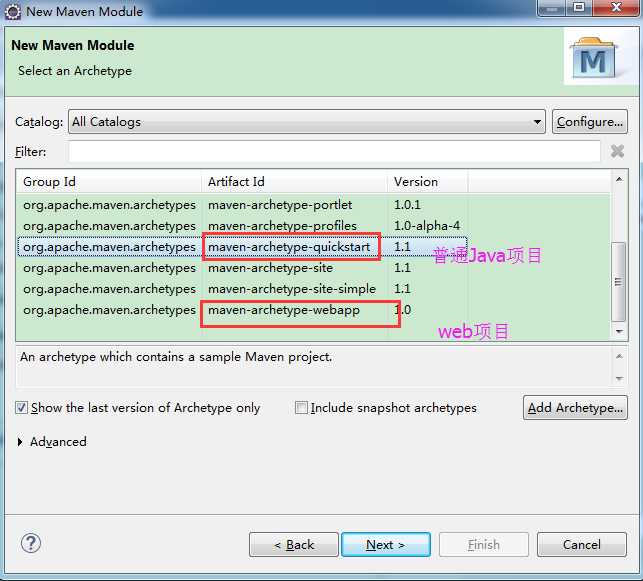Sort by the Artifact Id column header
Viewport: 643px width, 581px height.
click(x=294, y=182)
